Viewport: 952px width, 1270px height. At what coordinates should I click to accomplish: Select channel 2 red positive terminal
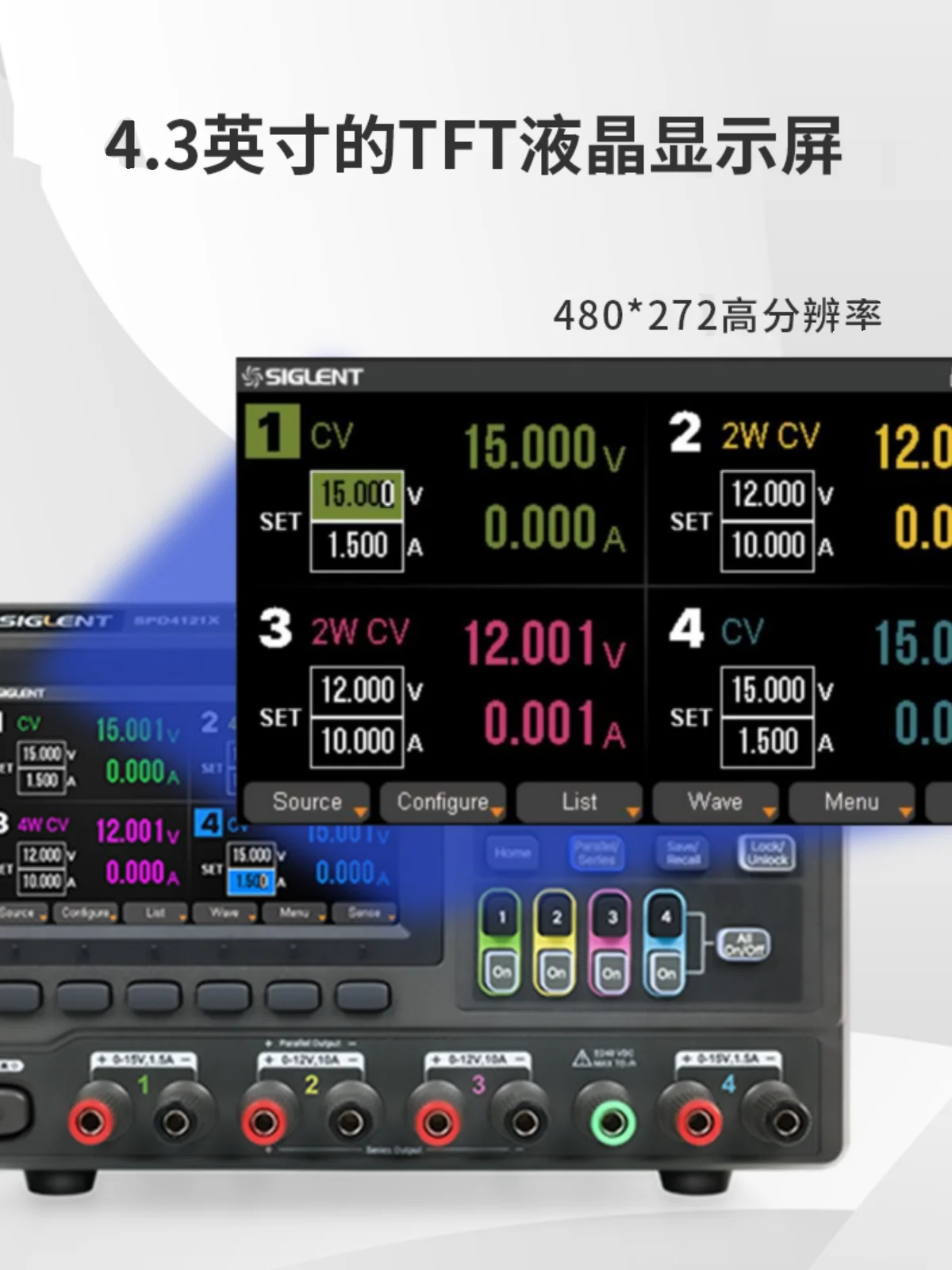pyautogui.click(x=264, y=1121)
